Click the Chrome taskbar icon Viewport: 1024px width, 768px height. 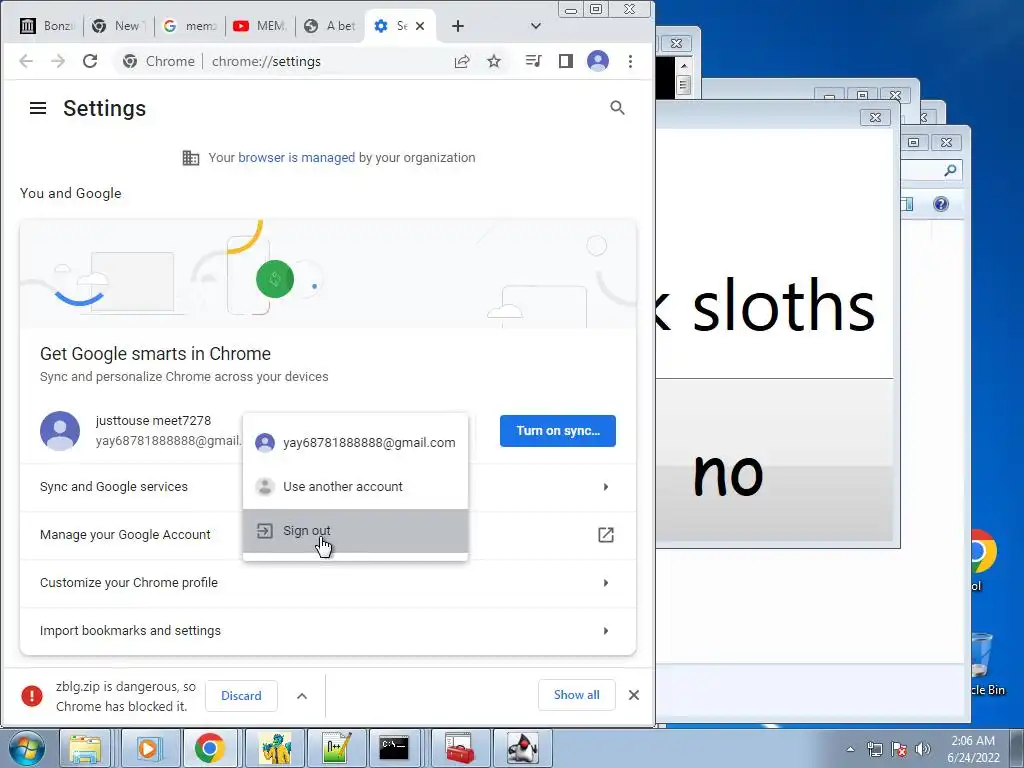[x=210, y=748]
